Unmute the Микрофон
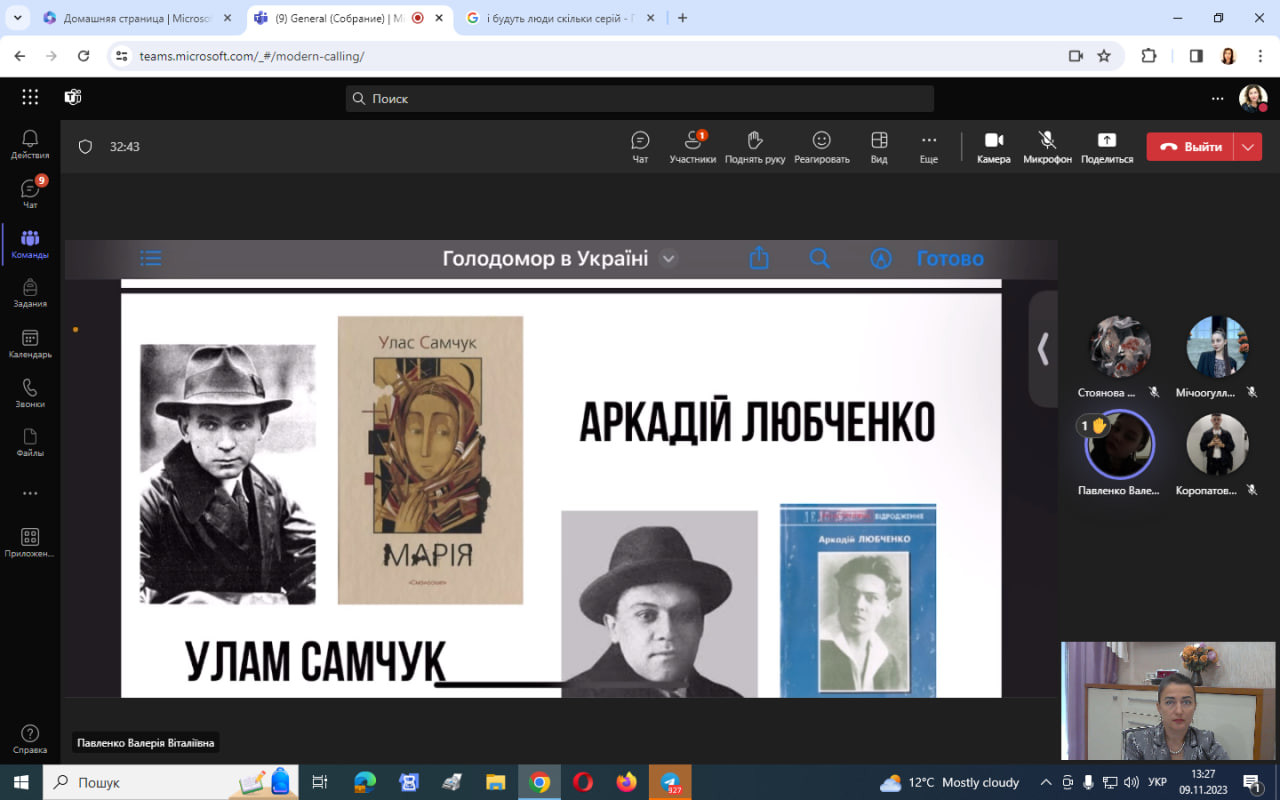The image size is (1280, 800). click(1047, 146)
